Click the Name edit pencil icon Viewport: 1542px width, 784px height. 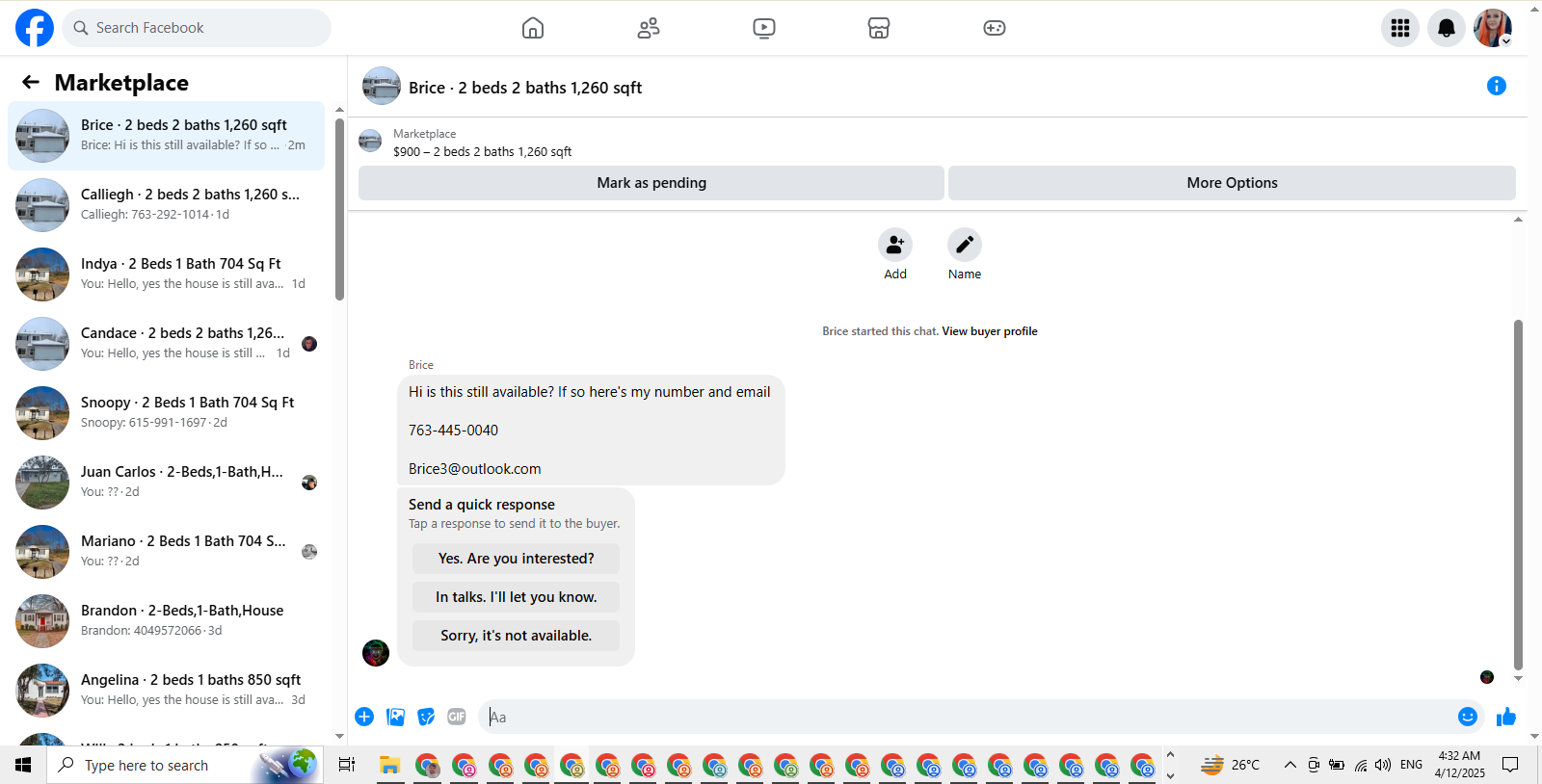[965, 245]
